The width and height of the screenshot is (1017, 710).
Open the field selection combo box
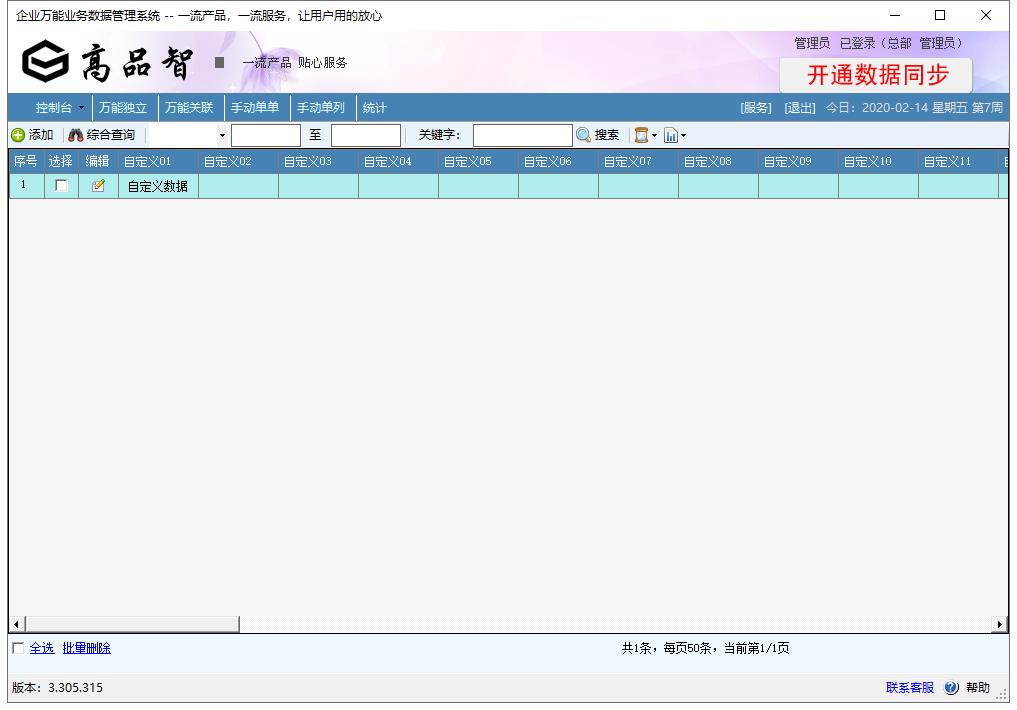tap(188, 135)
